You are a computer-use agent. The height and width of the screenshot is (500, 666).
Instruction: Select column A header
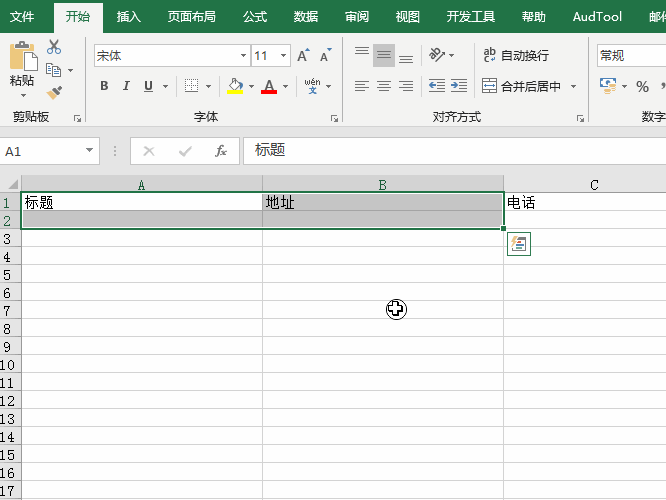pos(141,184)
